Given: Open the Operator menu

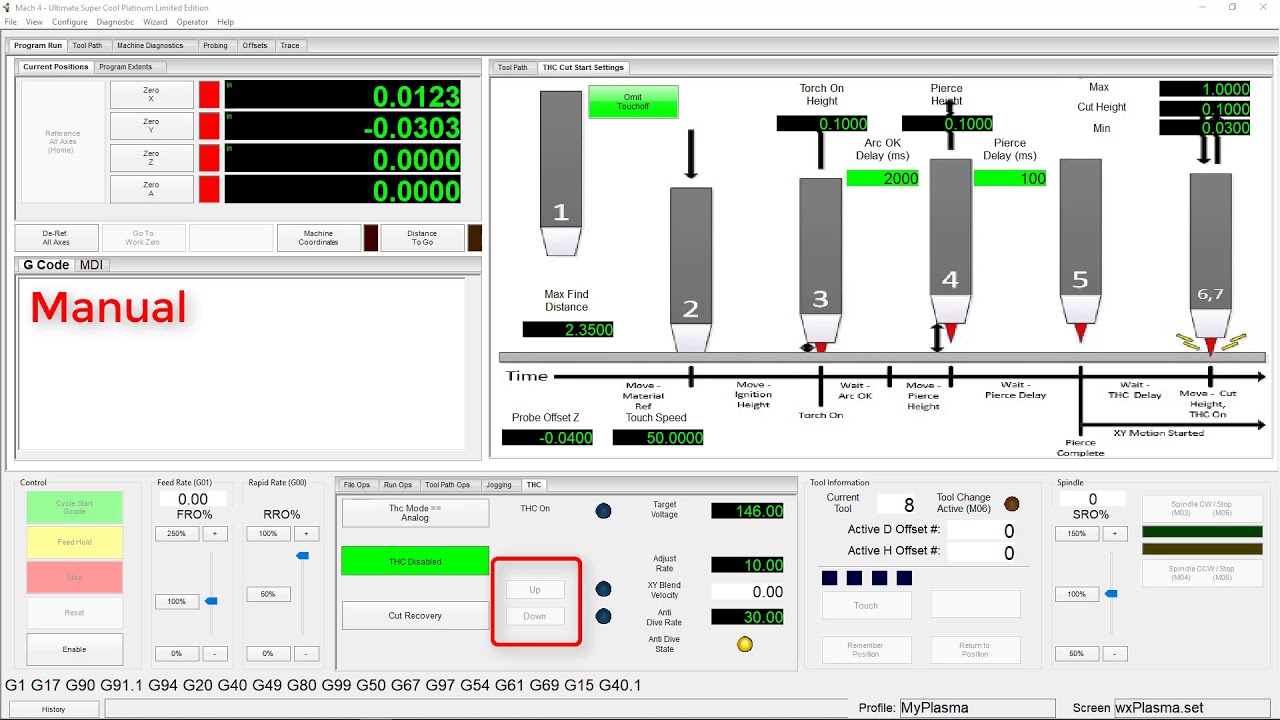Looking at the screenshot, I should 192,22.
